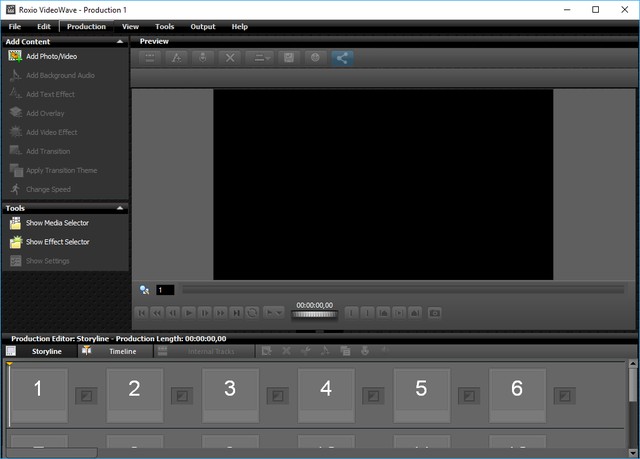Click the Add Photo/Video icon

[x=15, y=56]
